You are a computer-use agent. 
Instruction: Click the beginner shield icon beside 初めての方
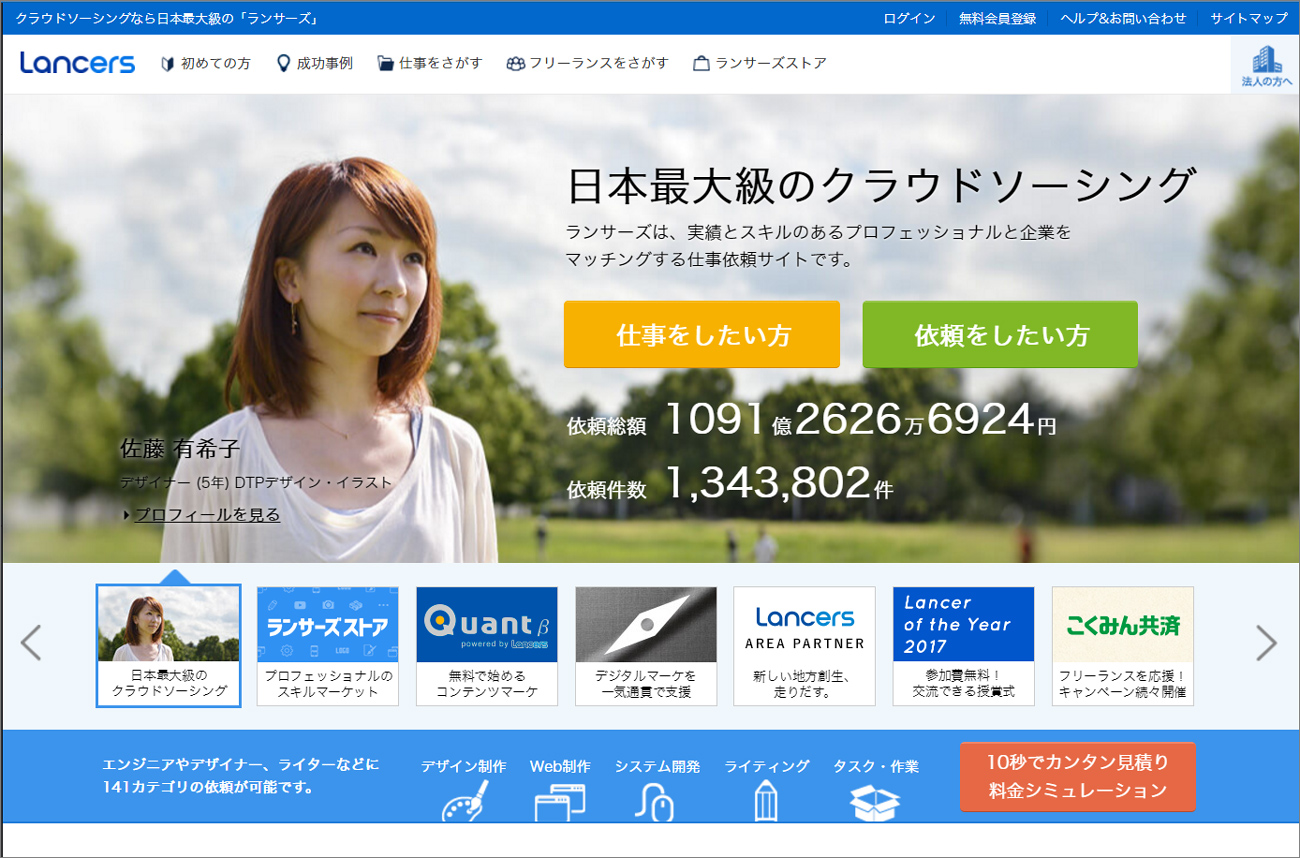pyautogui.click(x=168, y=64)
